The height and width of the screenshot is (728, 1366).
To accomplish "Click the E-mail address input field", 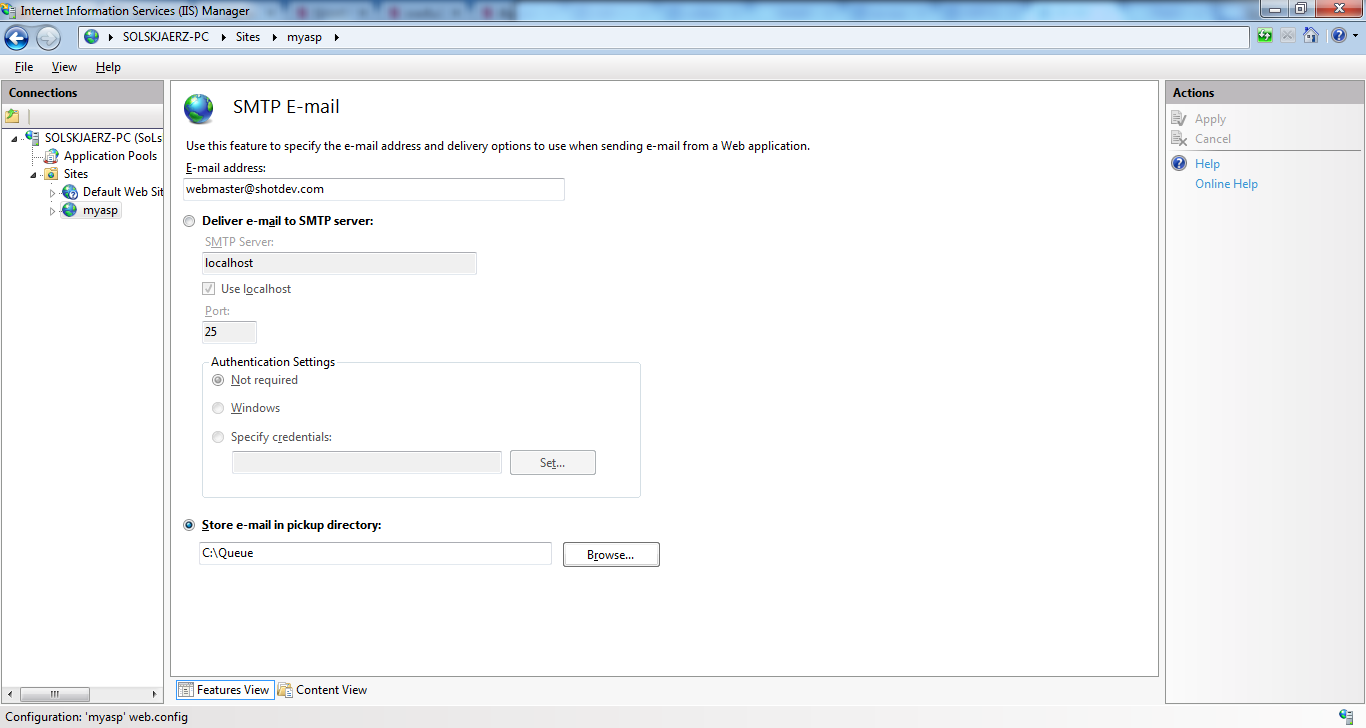I will pyautogui.click(x=374, y=189).
